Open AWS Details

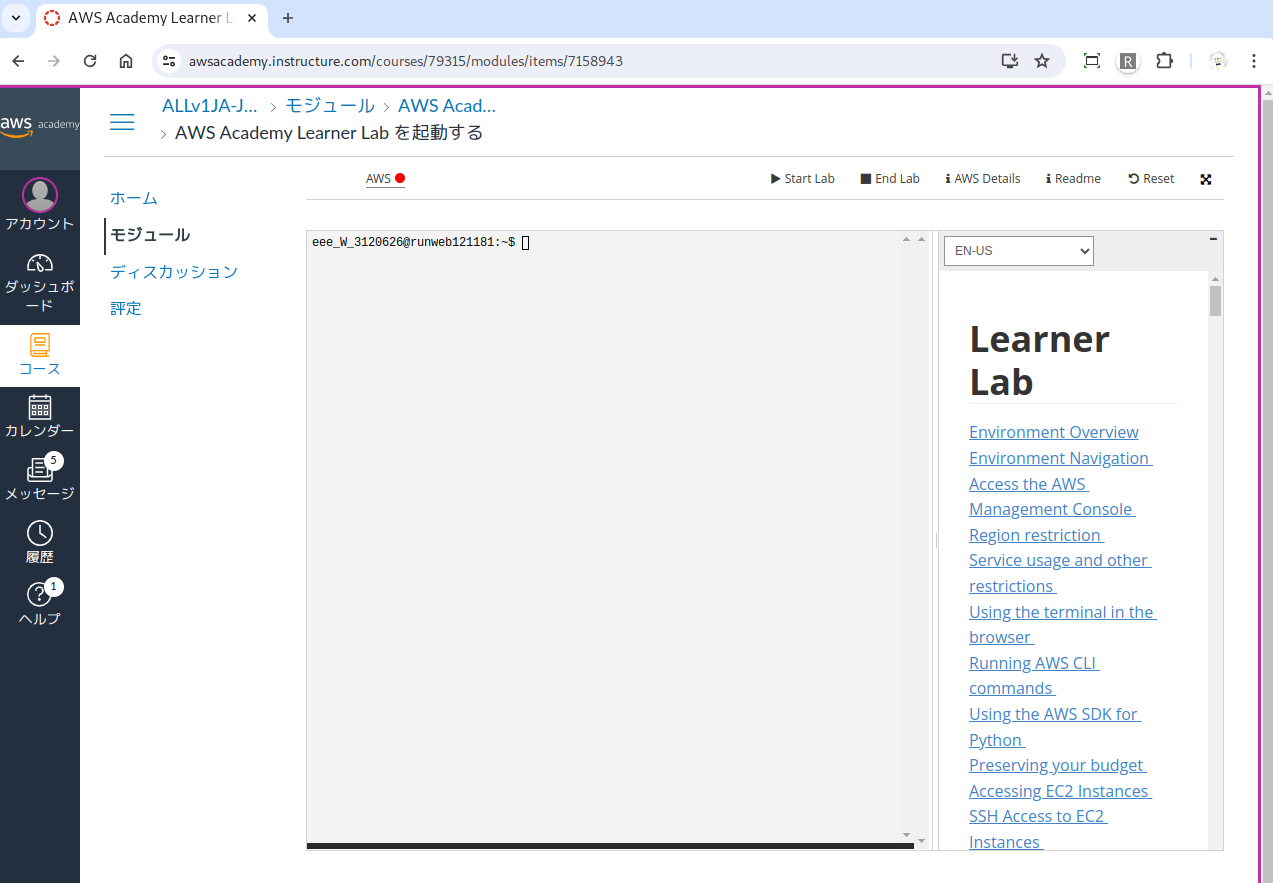click(x=983, y=179)
